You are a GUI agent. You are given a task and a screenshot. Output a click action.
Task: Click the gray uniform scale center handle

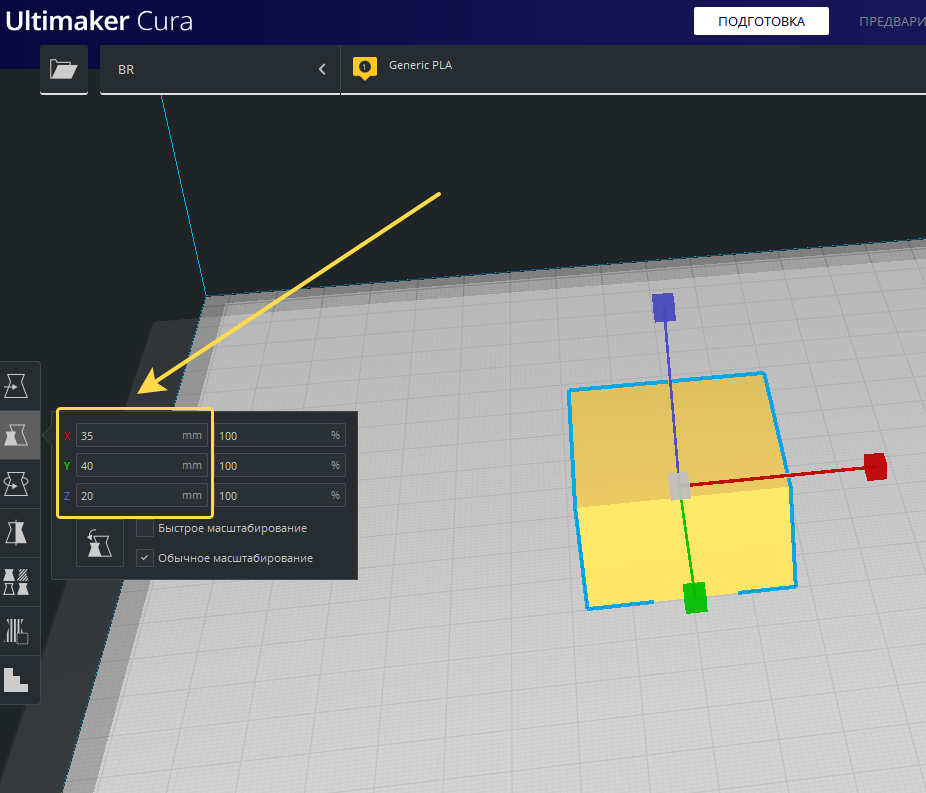point(679,486)
